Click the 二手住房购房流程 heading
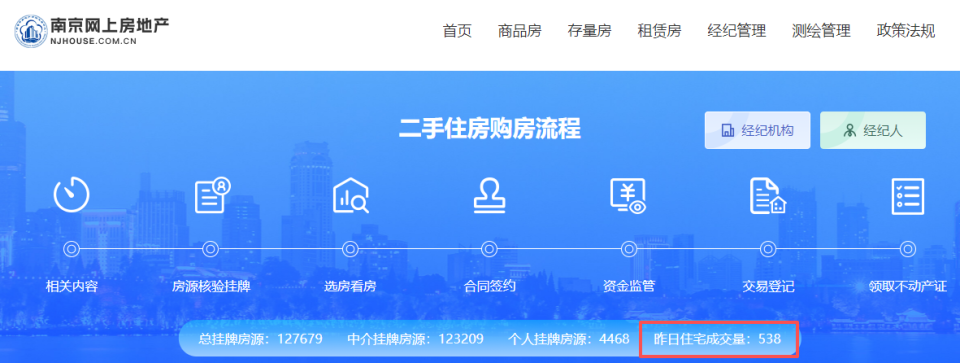Viewport: 960px width, 363px height. (x=490, y=129)
